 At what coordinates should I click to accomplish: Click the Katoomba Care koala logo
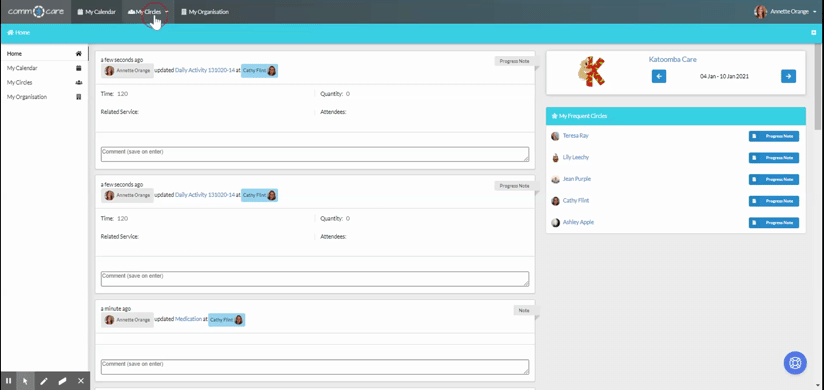point(591,72)
